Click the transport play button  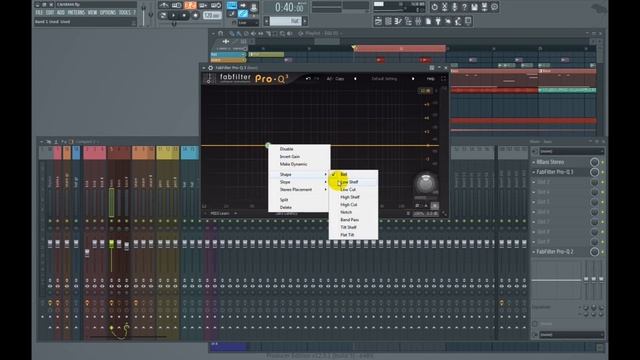173,15
